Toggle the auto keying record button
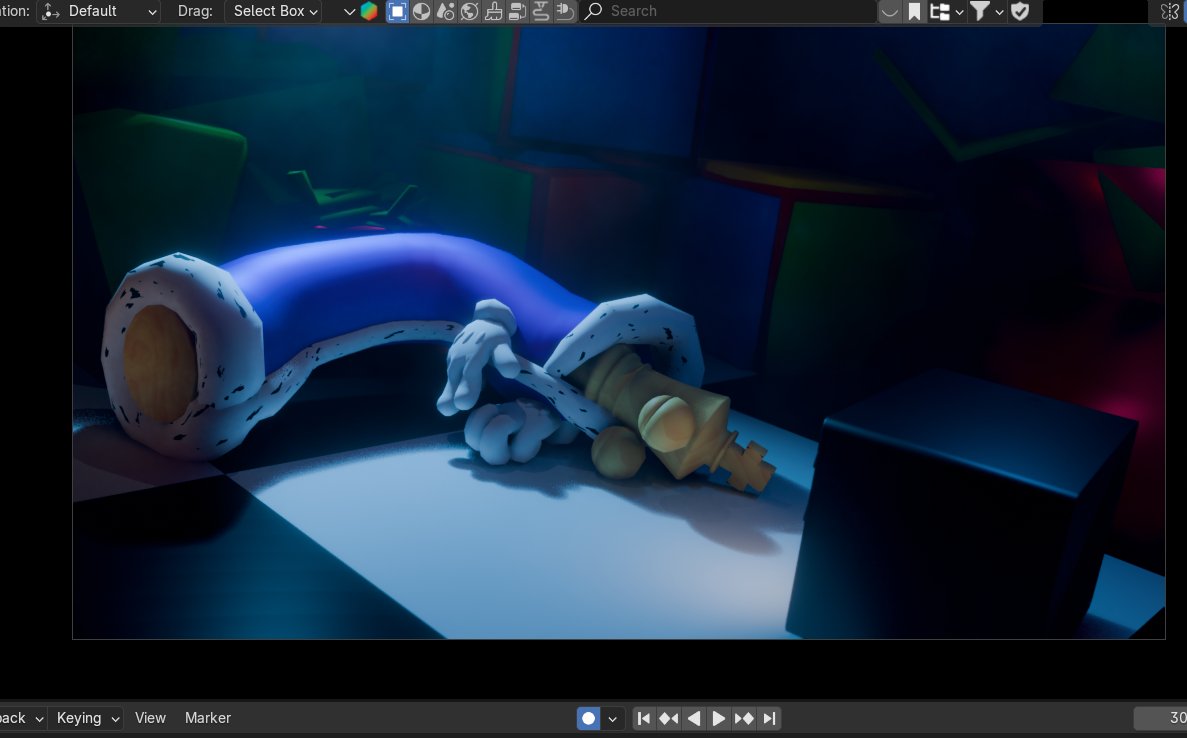Image resolution: width=1187 pixels, height=738 pixels. (x=588, y=718)
